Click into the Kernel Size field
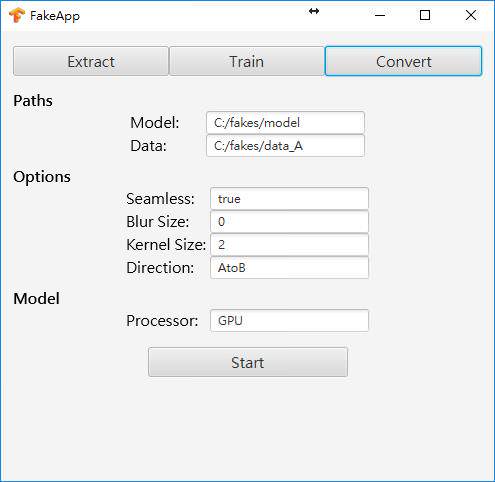This screenshot has width=495, height=482. click(x=289, y=245)
